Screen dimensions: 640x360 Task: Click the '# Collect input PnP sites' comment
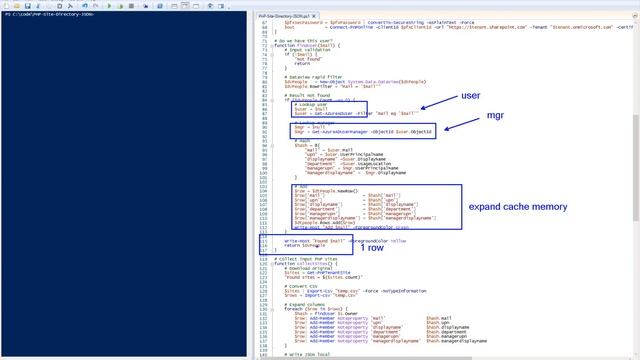306,259
